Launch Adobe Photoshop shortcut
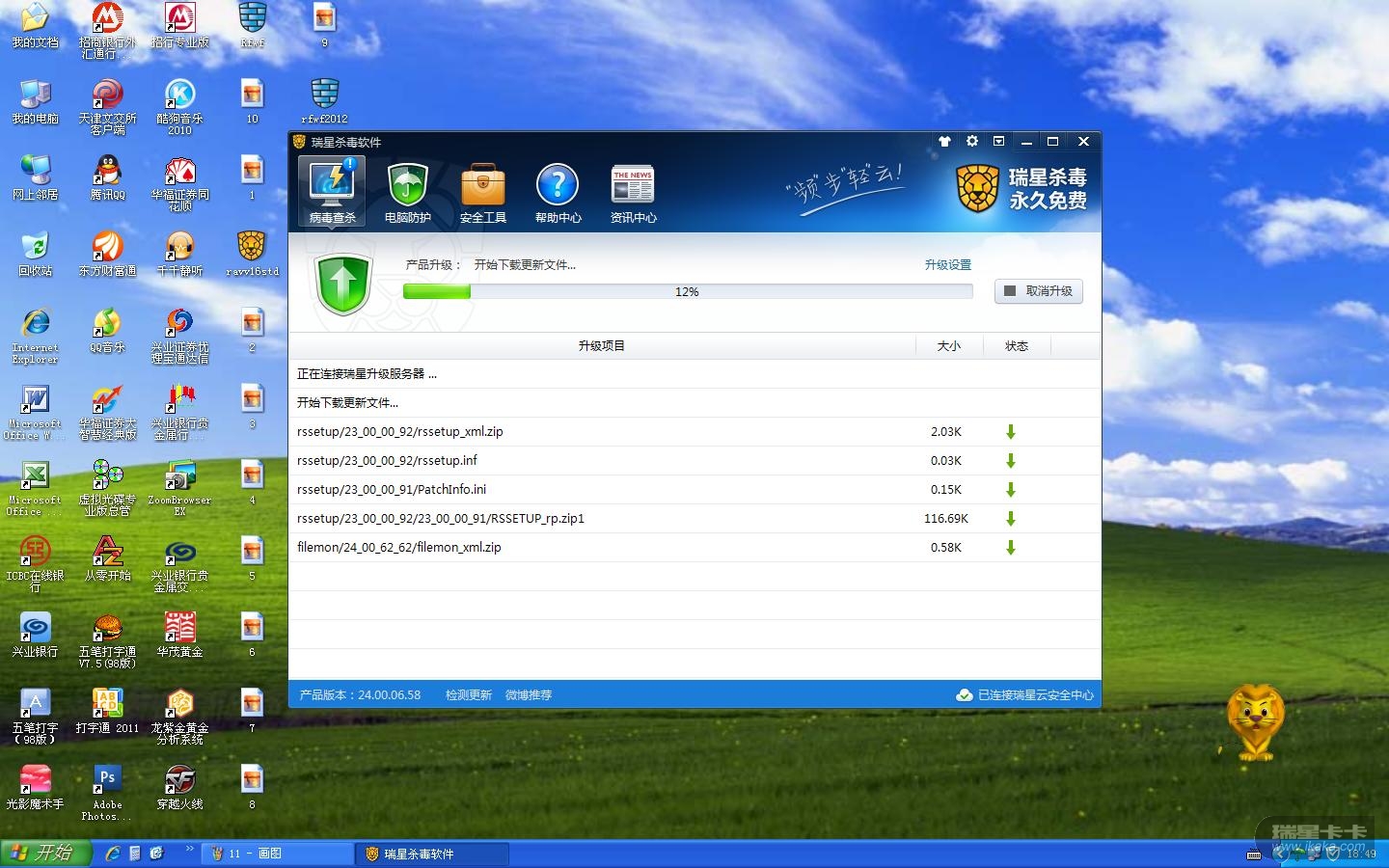This screenshot has height=868, width=1389. [107, 792]
